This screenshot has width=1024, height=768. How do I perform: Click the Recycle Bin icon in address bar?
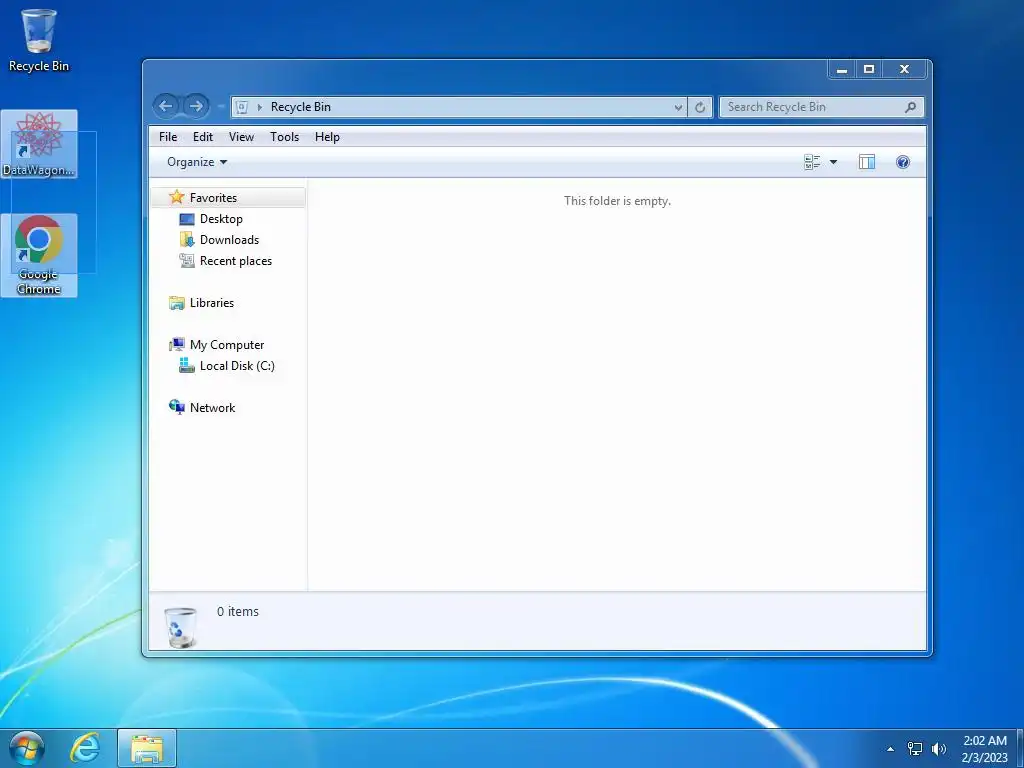pos(242,107)
